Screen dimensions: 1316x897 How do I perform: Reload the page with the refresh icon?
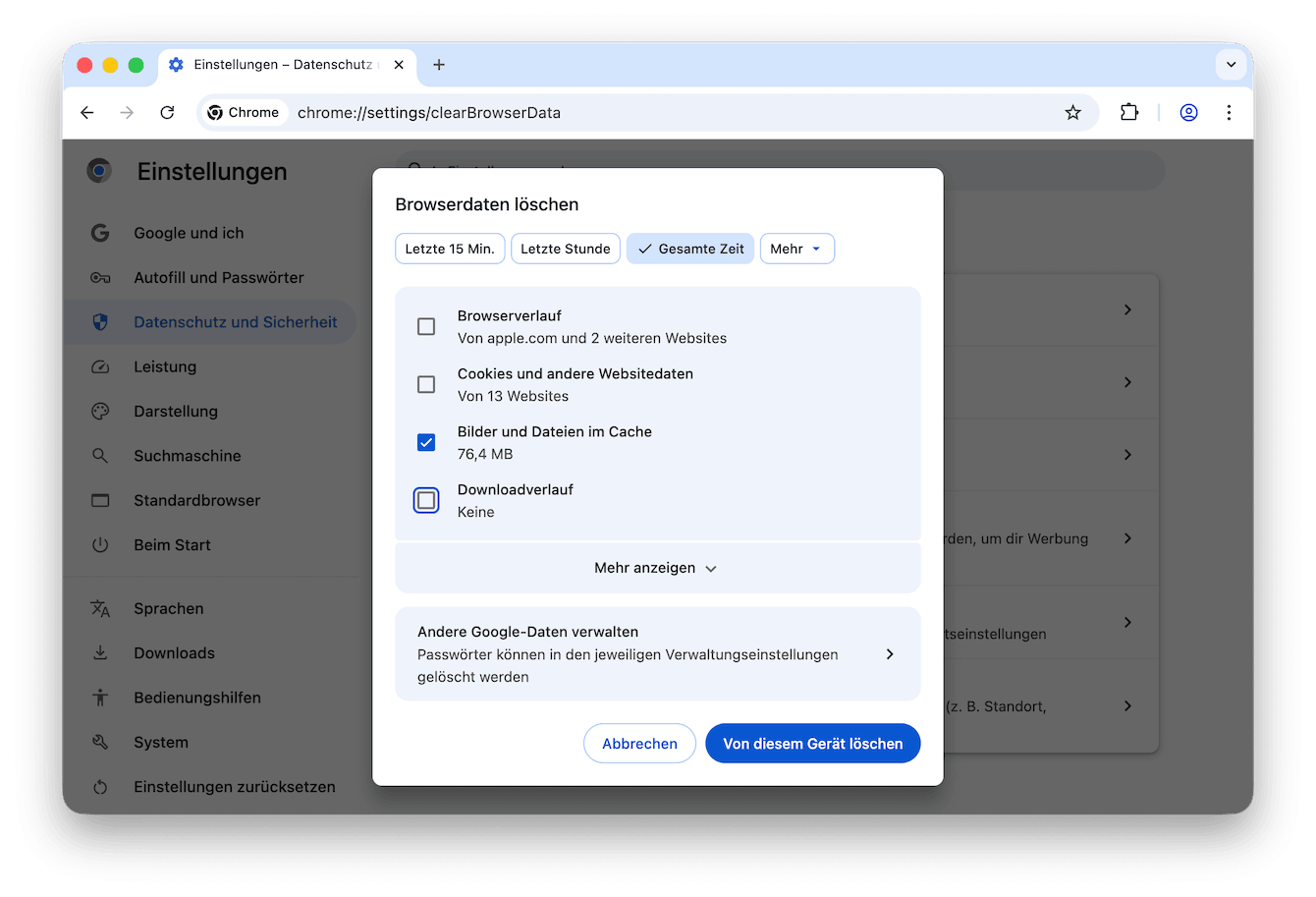(167, 112)
